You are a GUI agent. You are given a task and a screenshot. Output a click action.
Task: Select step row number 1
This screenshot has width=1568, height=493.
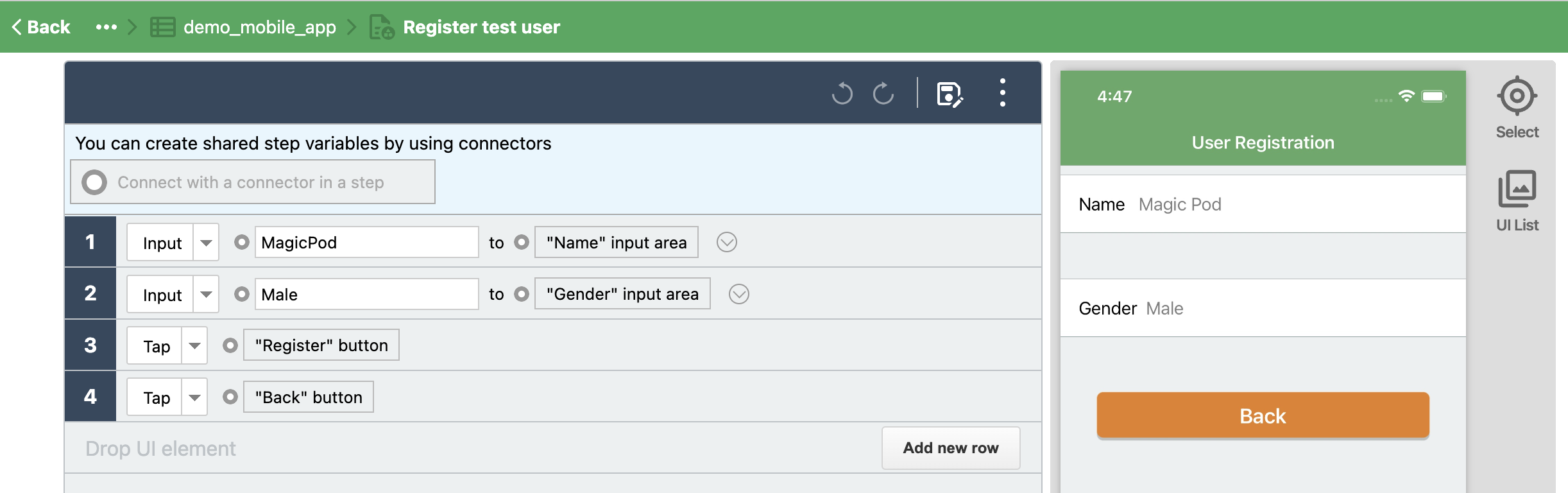click(x=90, y=241)
